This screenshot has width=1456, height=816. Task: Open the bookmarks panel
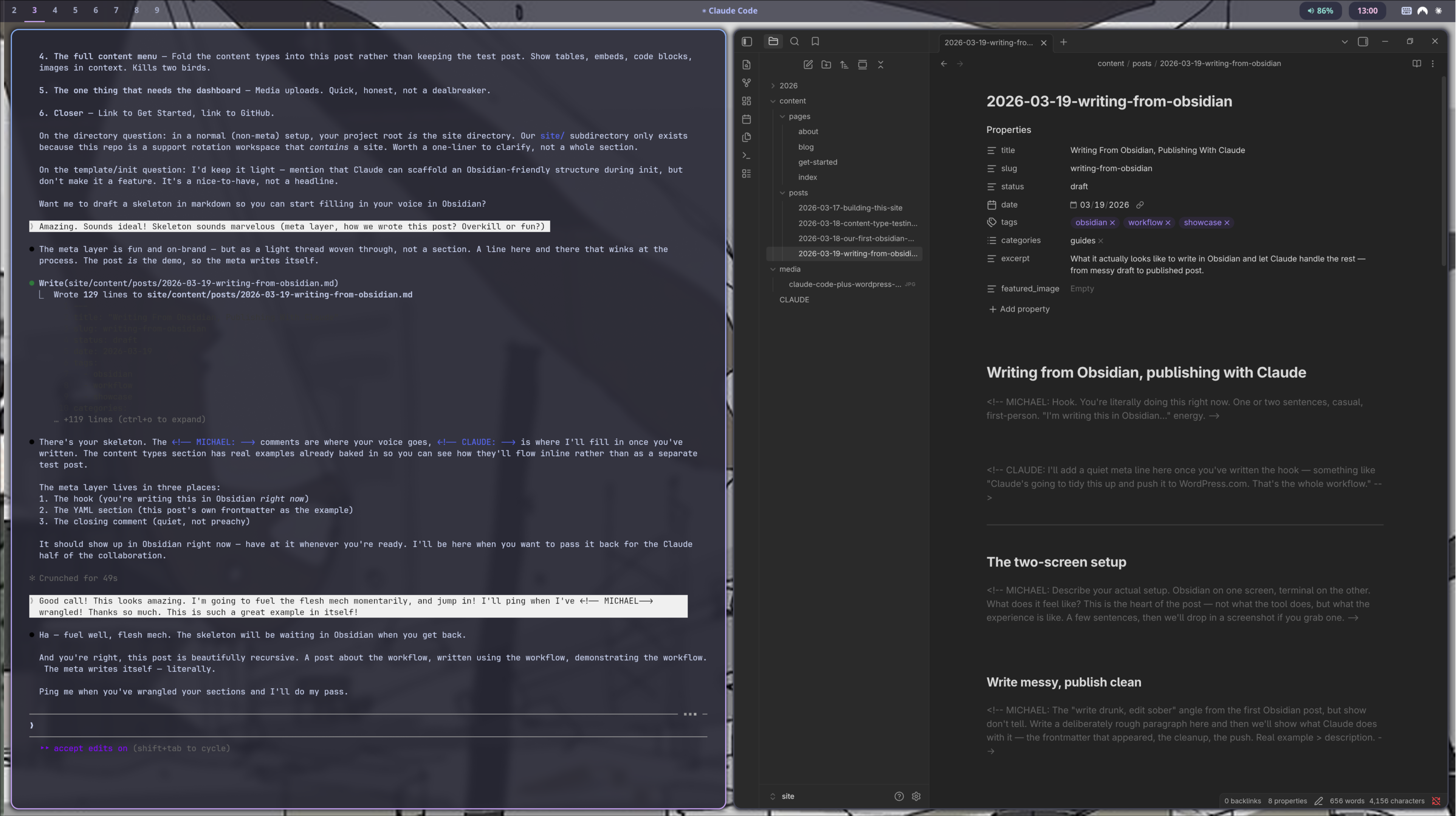click(x=815, y=41)
